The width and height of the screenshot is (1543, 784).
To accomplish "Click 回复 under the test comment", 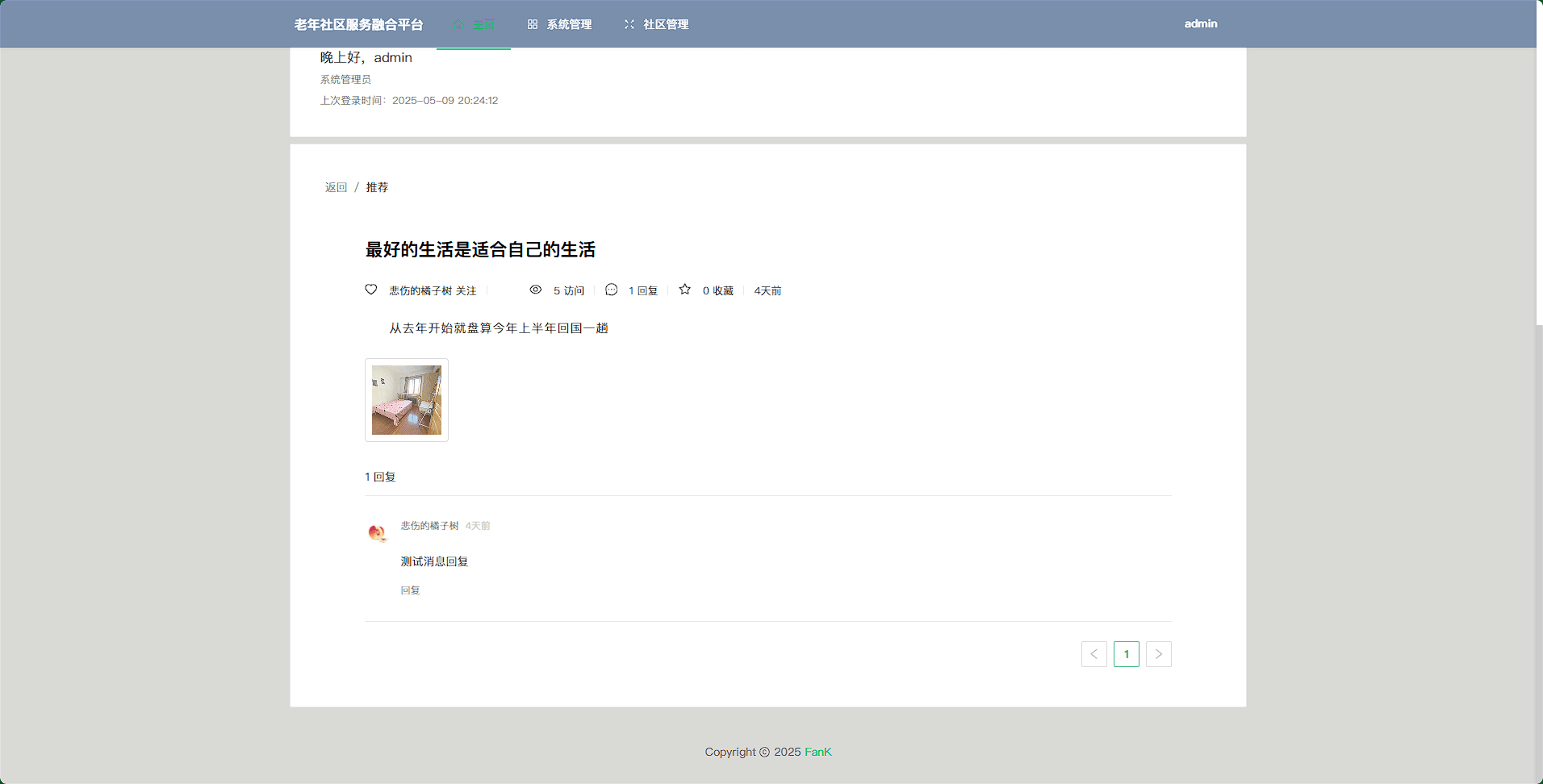I will 410,590.
